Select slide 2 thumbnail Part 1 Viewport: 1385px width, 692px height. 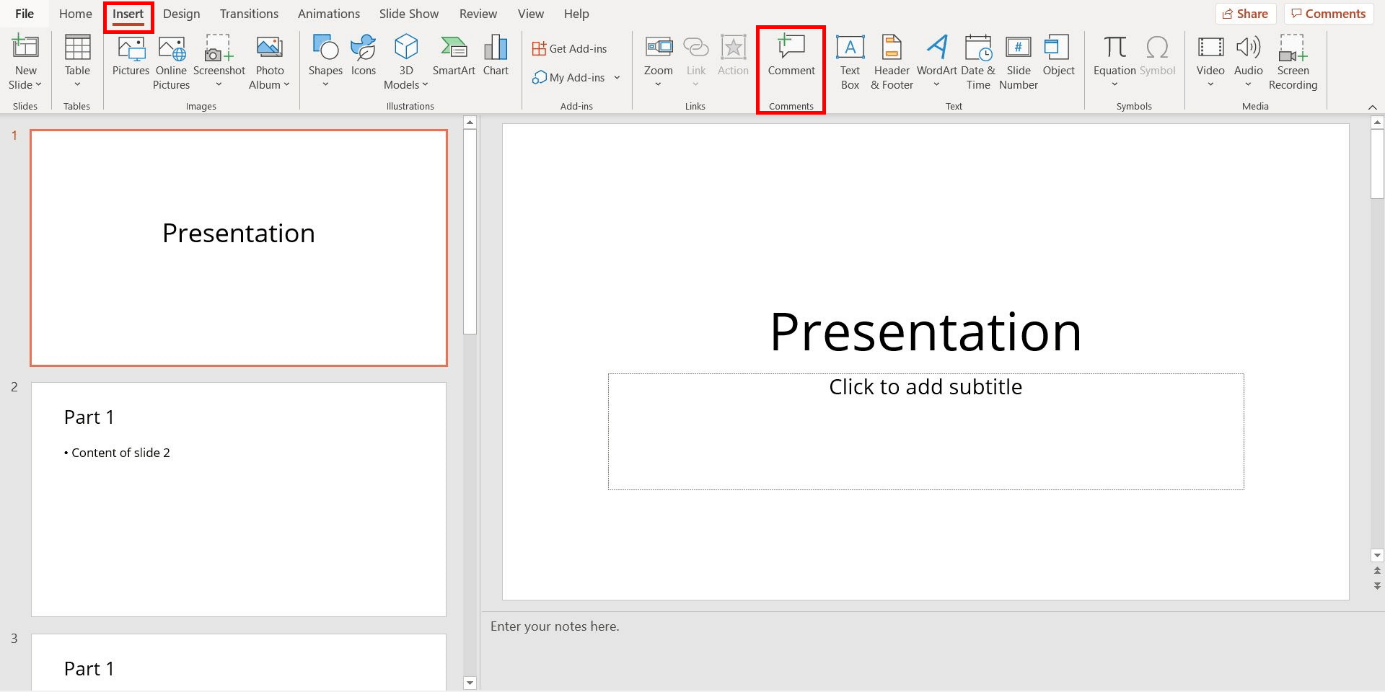pyautogui.click(x=239, y=499)
